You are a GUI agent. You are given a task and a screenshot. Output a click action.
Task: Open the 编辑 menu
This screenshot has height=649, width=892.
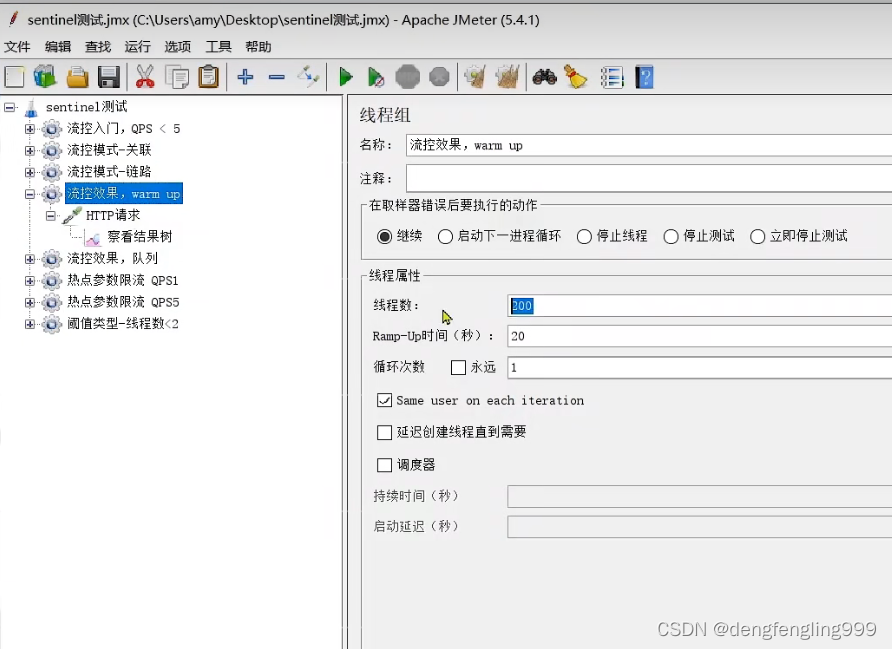coord(58,47)
